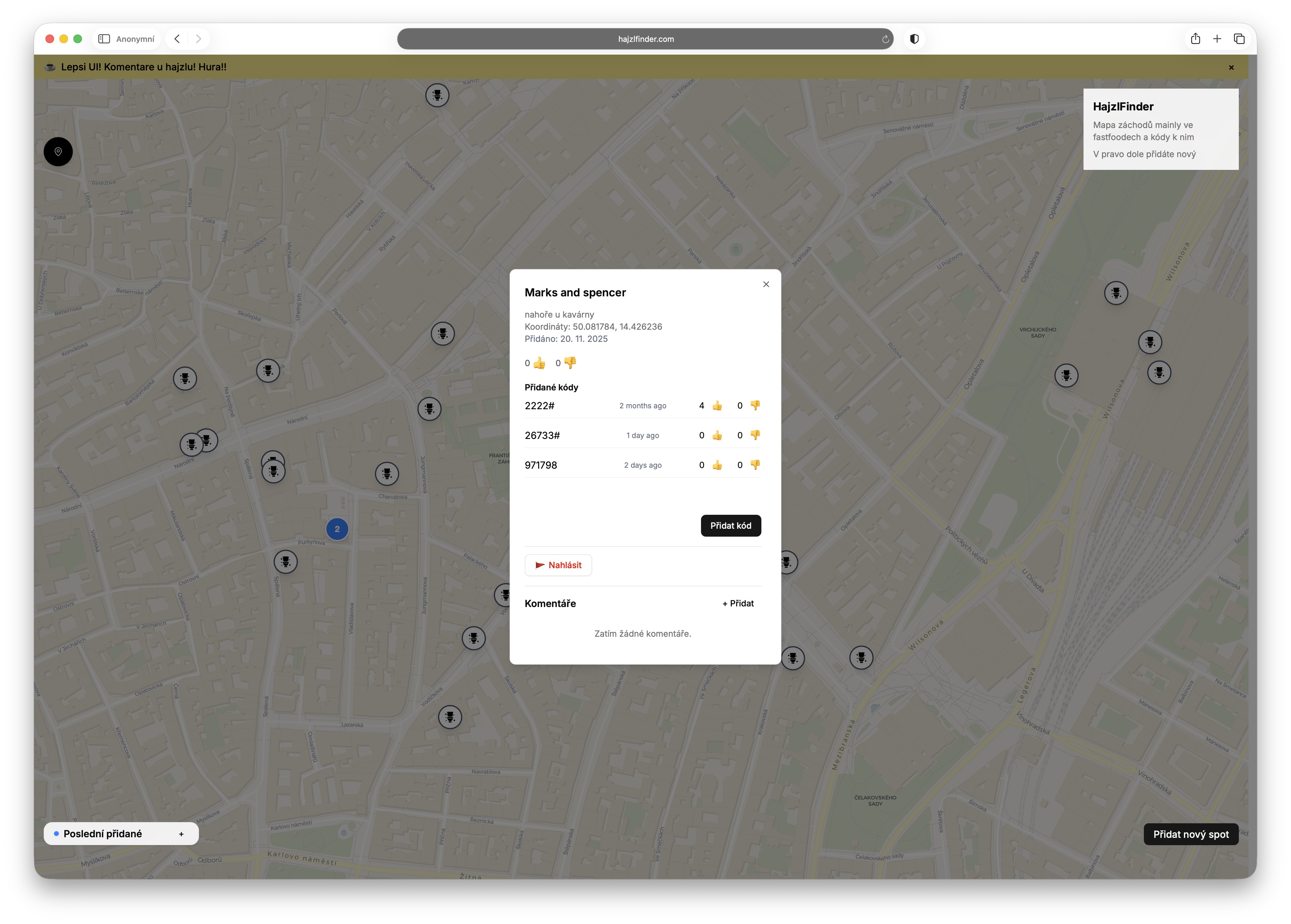Click the Nahlásit report button
1291x924 pixels.
pyautogui.click(x=558, y=565)
